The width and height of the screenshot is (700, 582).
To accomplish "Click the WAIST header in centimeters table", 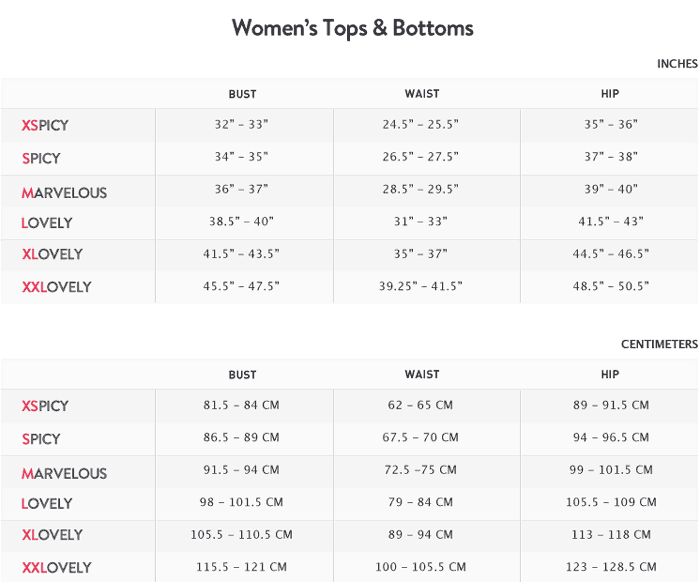I will [x=422, y=375].
